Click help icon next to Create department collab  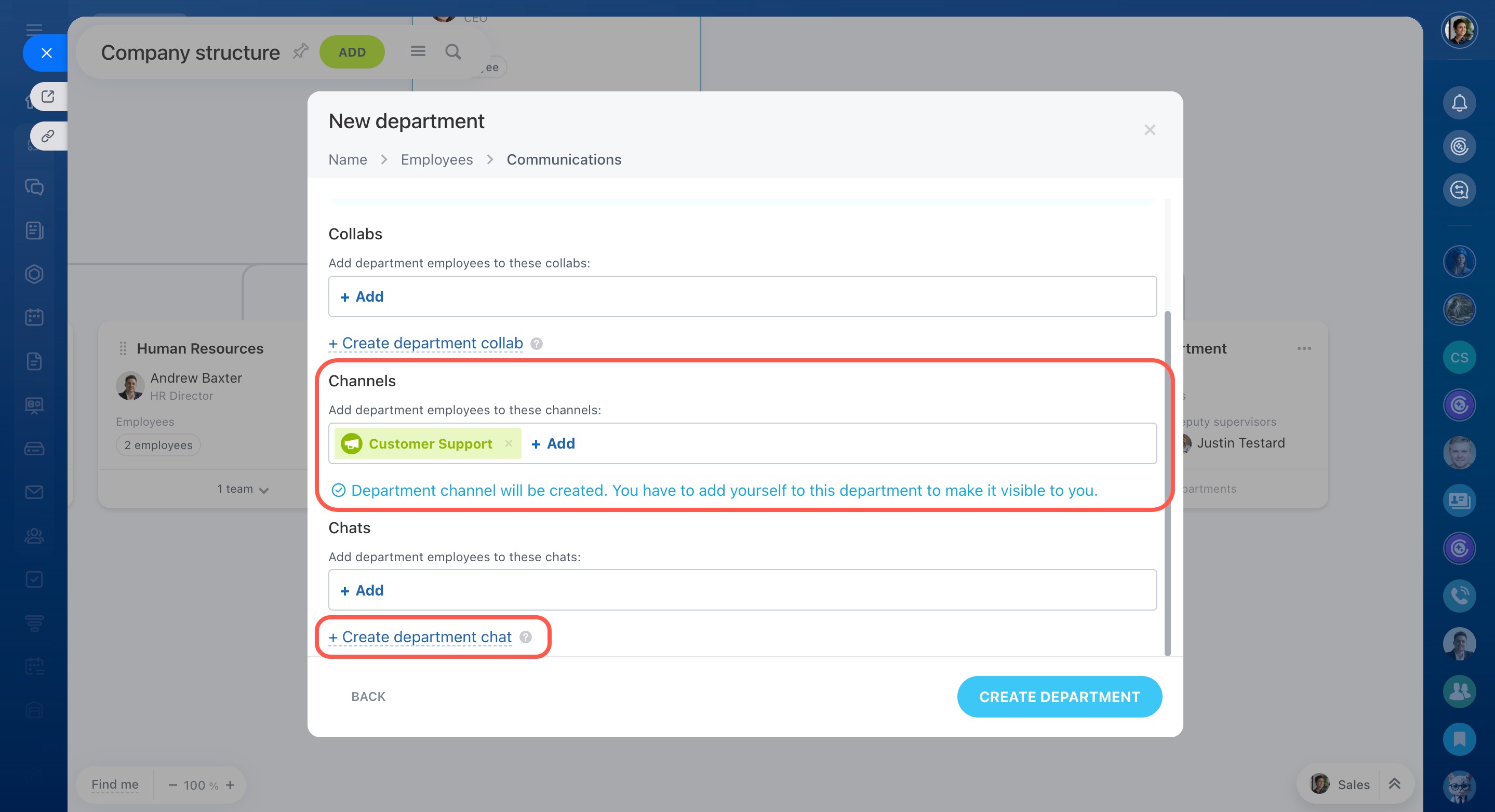[537, 343]
